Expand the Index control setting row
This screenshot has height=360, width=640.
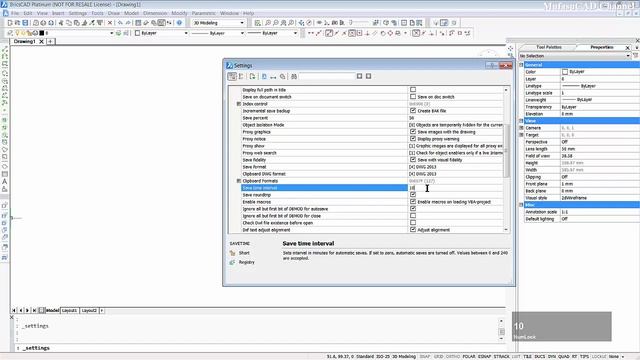[239, 104]
